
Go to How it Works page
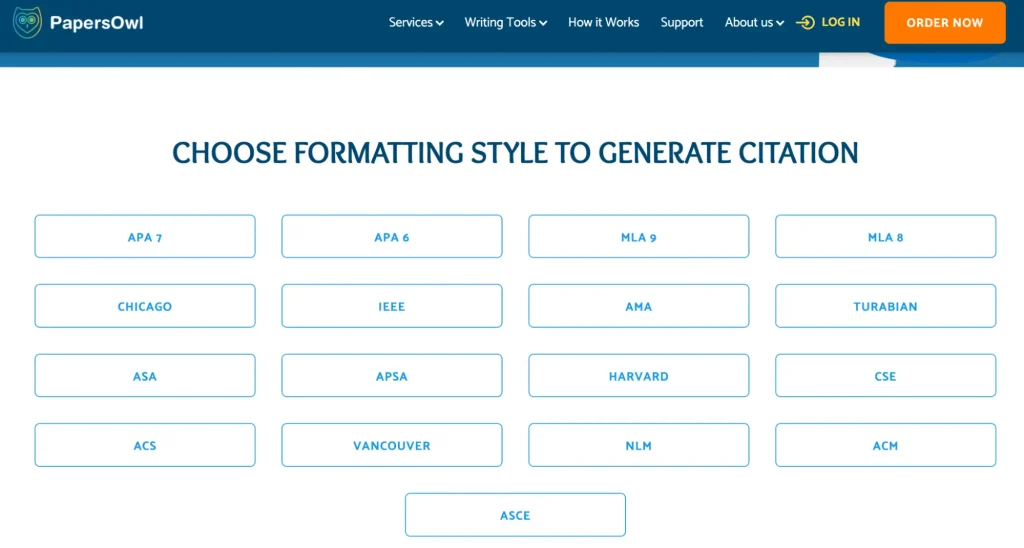point(603,22)
